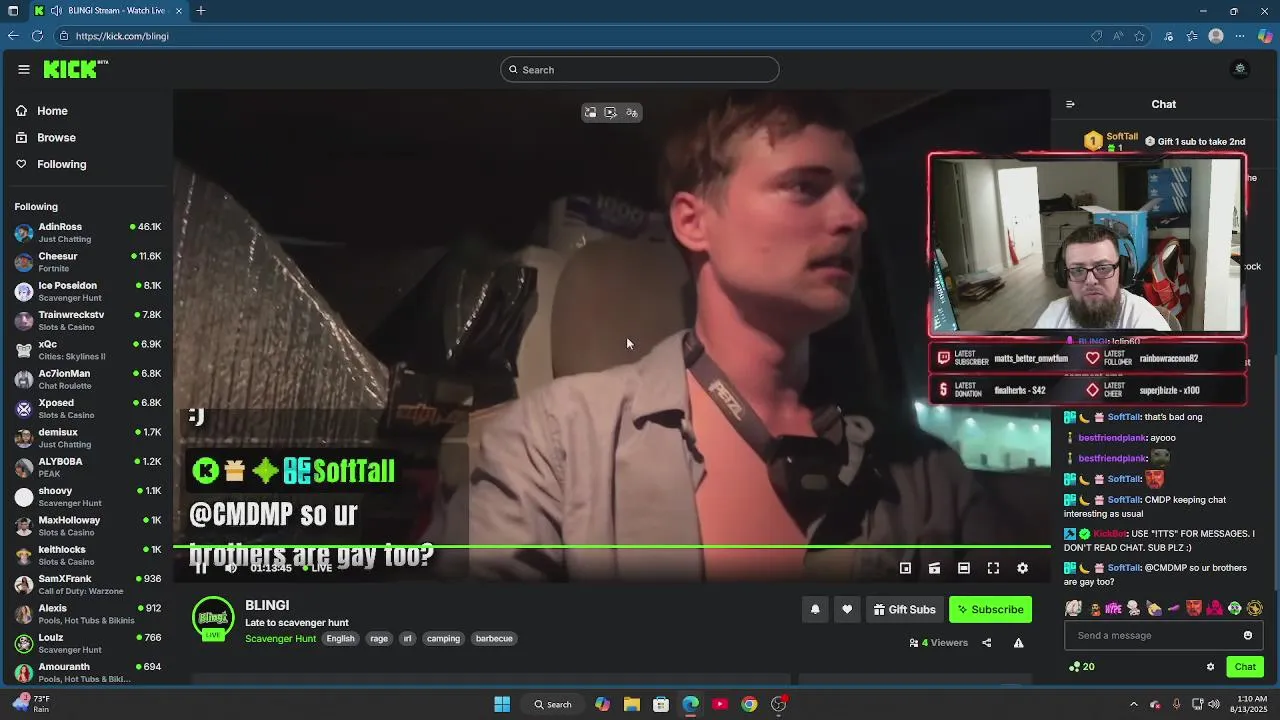1280x720 pixels.
Task: Click the HYPE emote in quick emotes
Action: tap(1113, 608)
